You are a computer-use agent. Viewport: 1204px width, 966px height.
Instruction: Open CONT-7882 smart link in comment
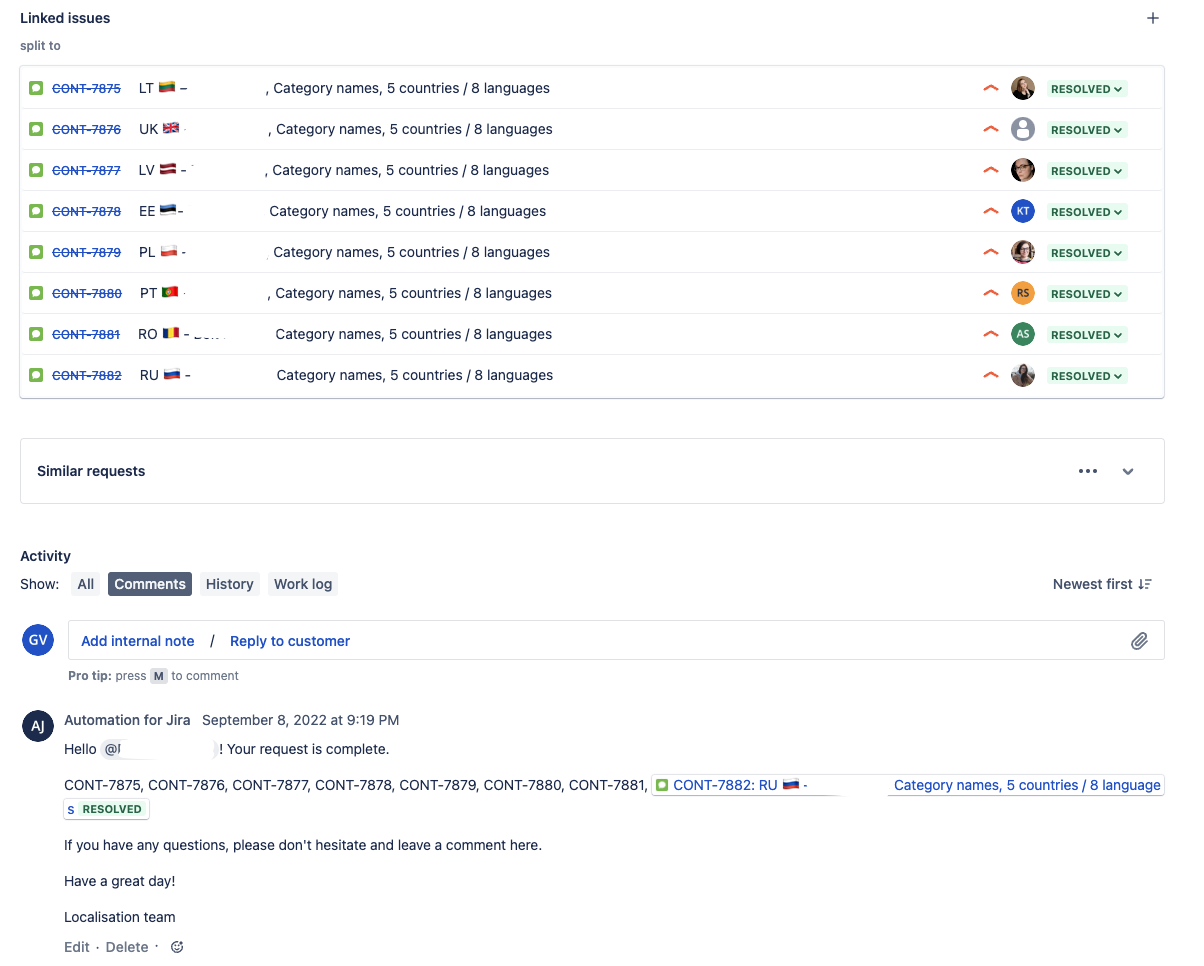[908, 785]
